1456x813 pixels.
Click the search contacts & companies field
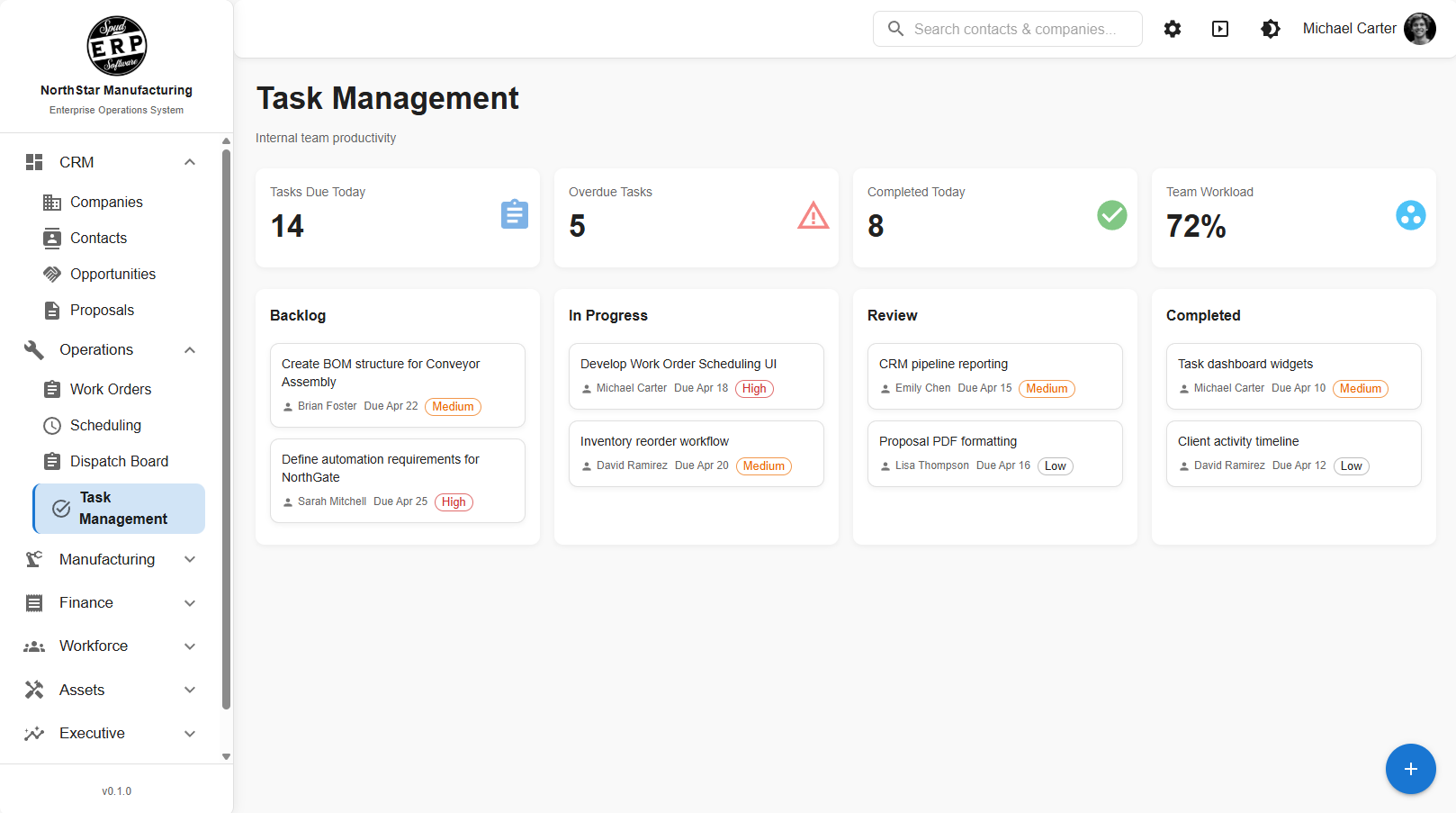pos(1008,29)
